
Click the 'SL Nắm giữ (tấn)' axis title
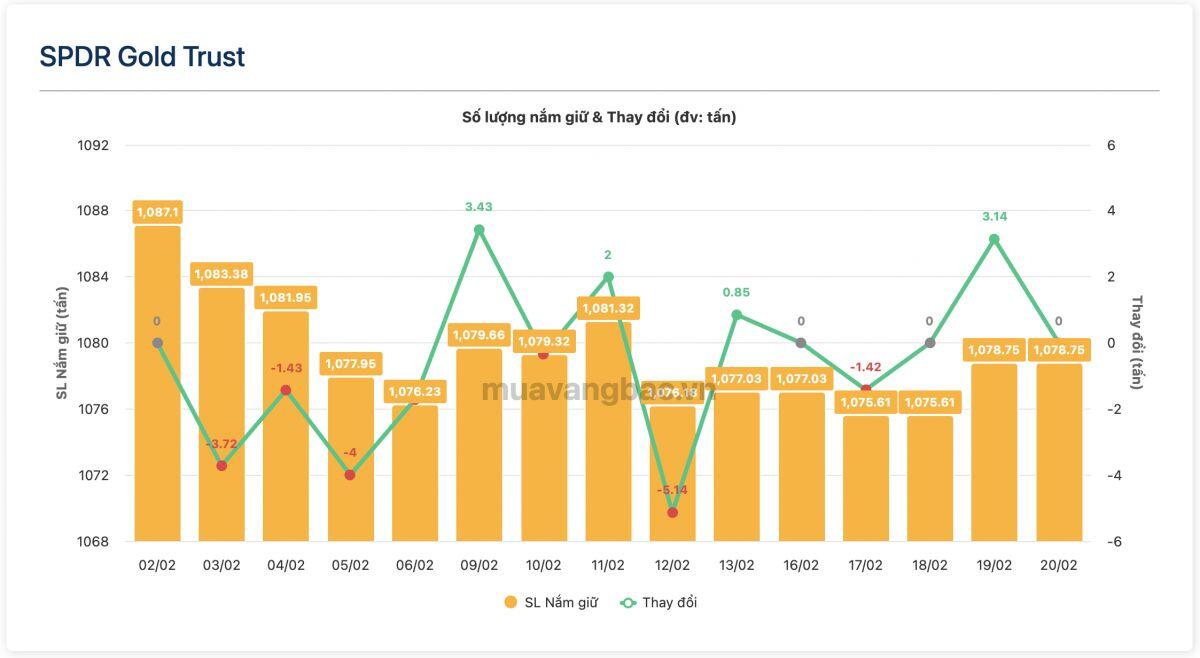coord(62,343)
